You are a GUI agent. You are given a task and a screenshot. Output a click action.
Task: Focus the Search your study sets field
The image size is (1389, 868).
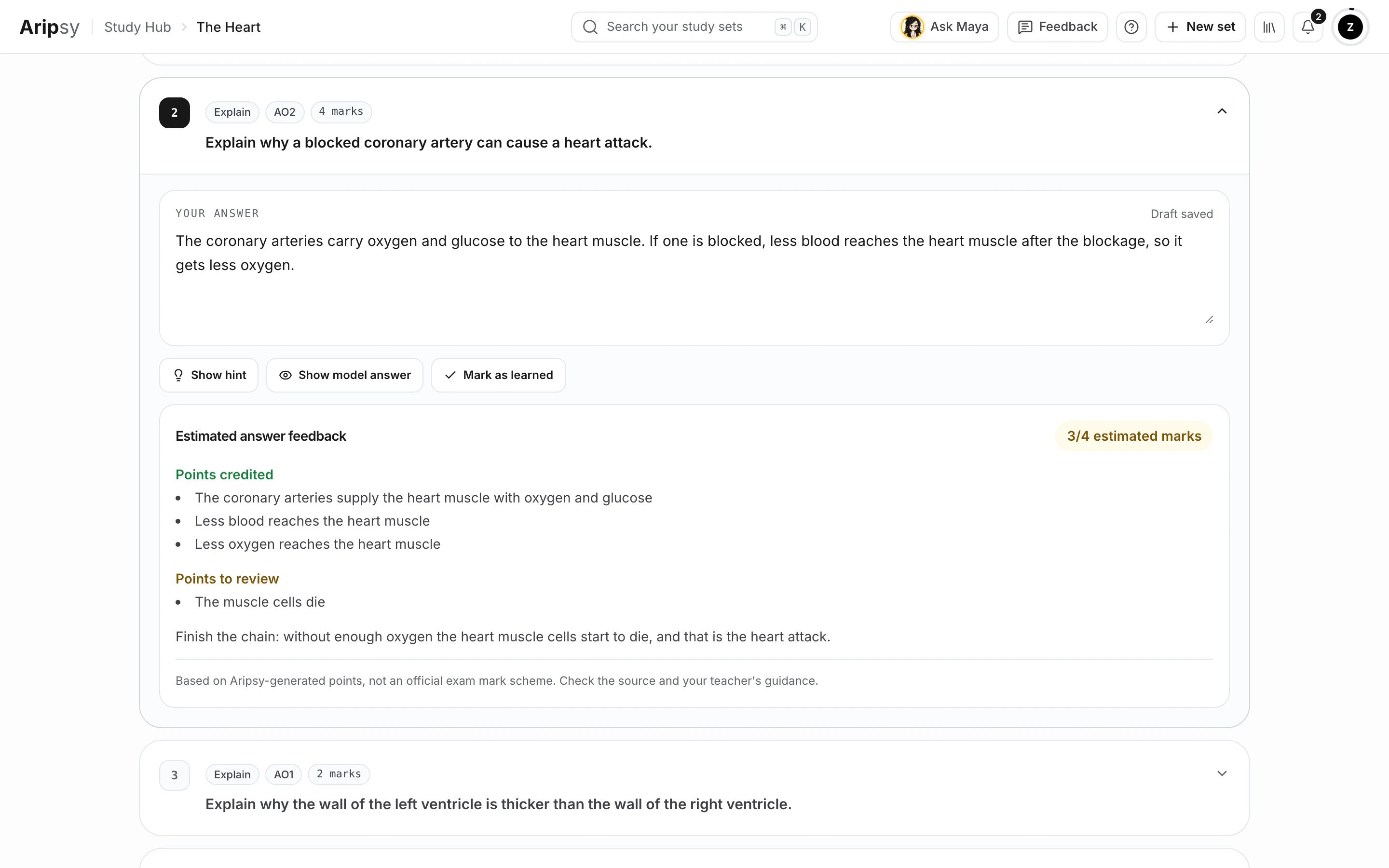click(694, 27)
